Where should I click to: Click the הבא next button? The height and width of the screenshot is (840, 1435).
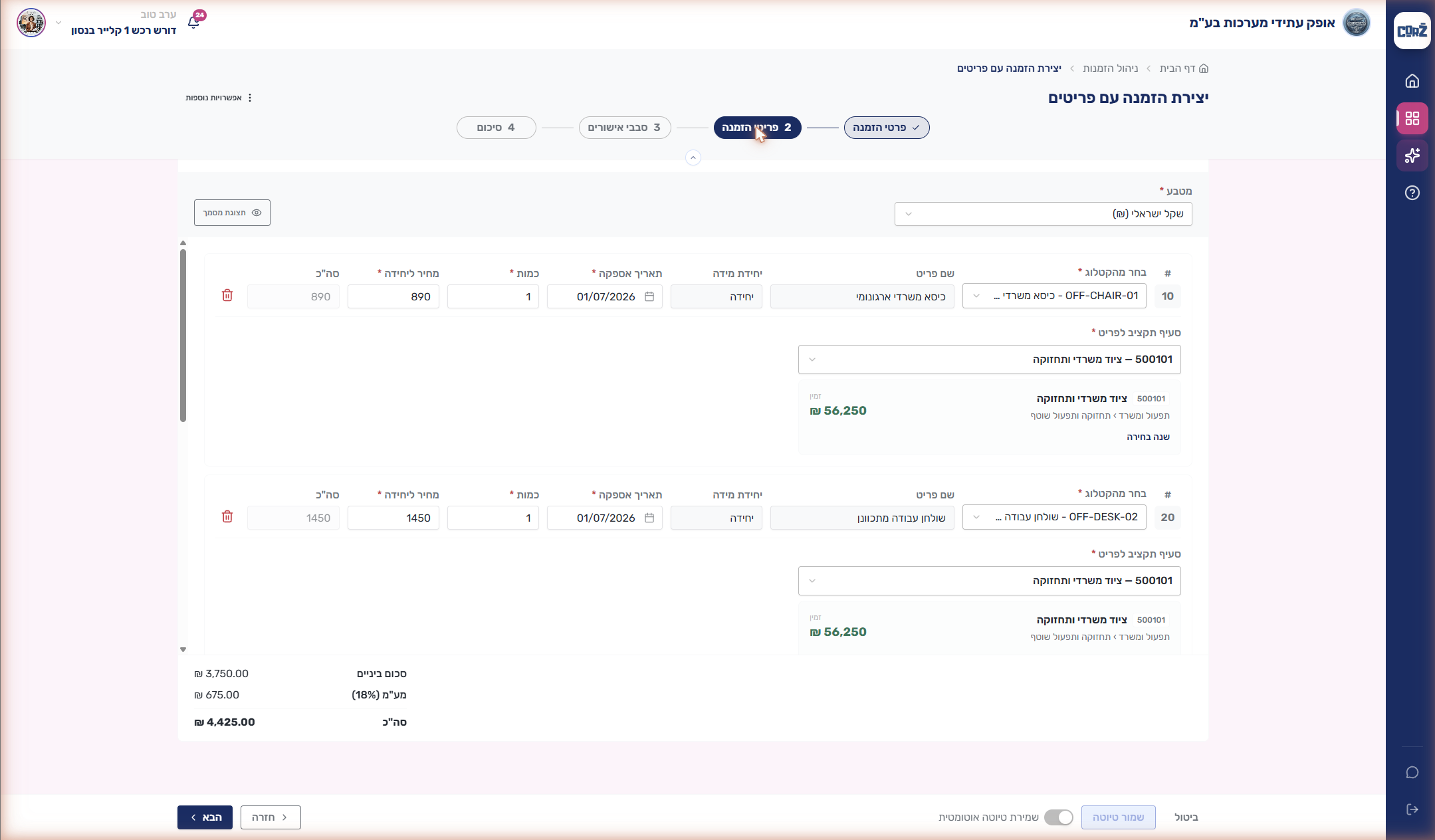[x=205, y=817]
